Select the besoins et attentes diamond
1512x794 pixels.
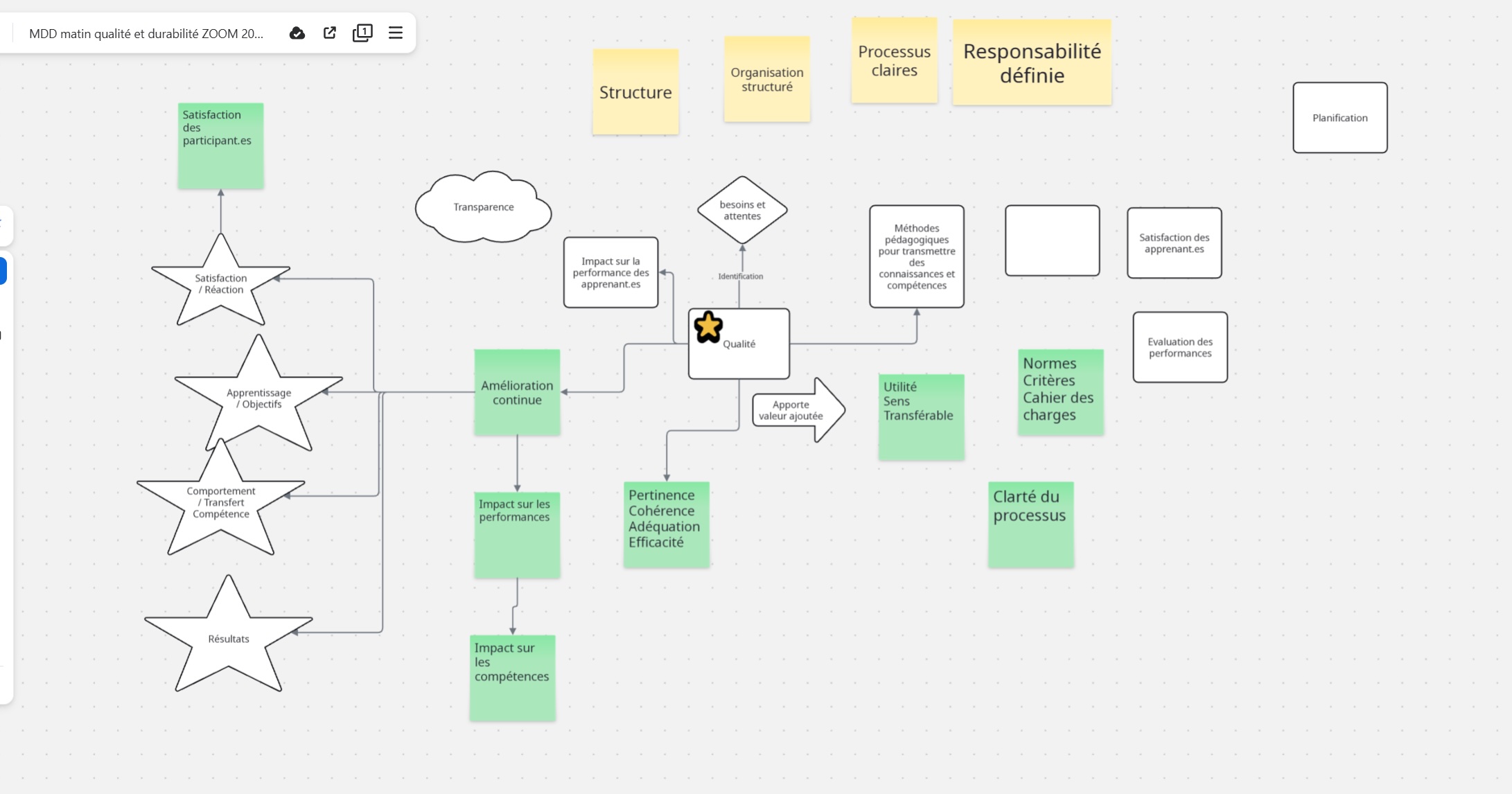(742, 210)
